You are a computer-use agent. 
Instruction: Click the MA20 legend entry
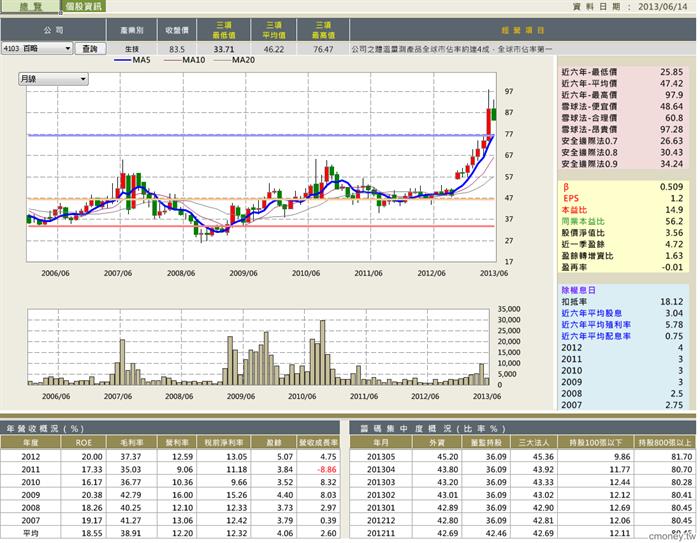click(234, 60)
